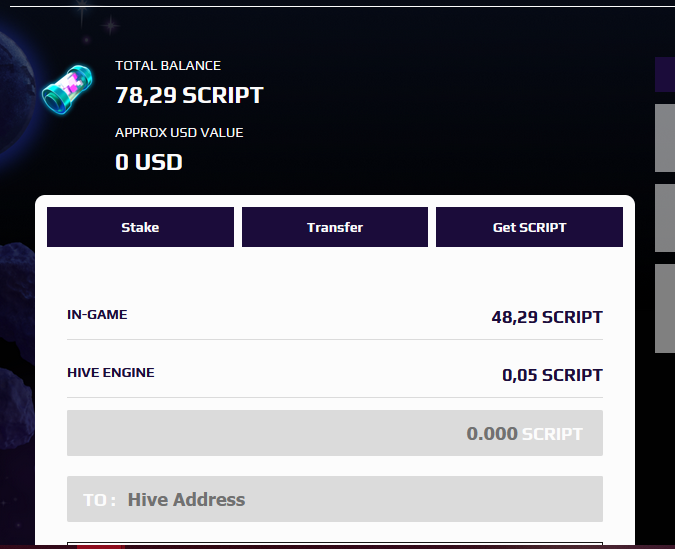Click the TOTAL BALANCE heading

tap(168, 65)
